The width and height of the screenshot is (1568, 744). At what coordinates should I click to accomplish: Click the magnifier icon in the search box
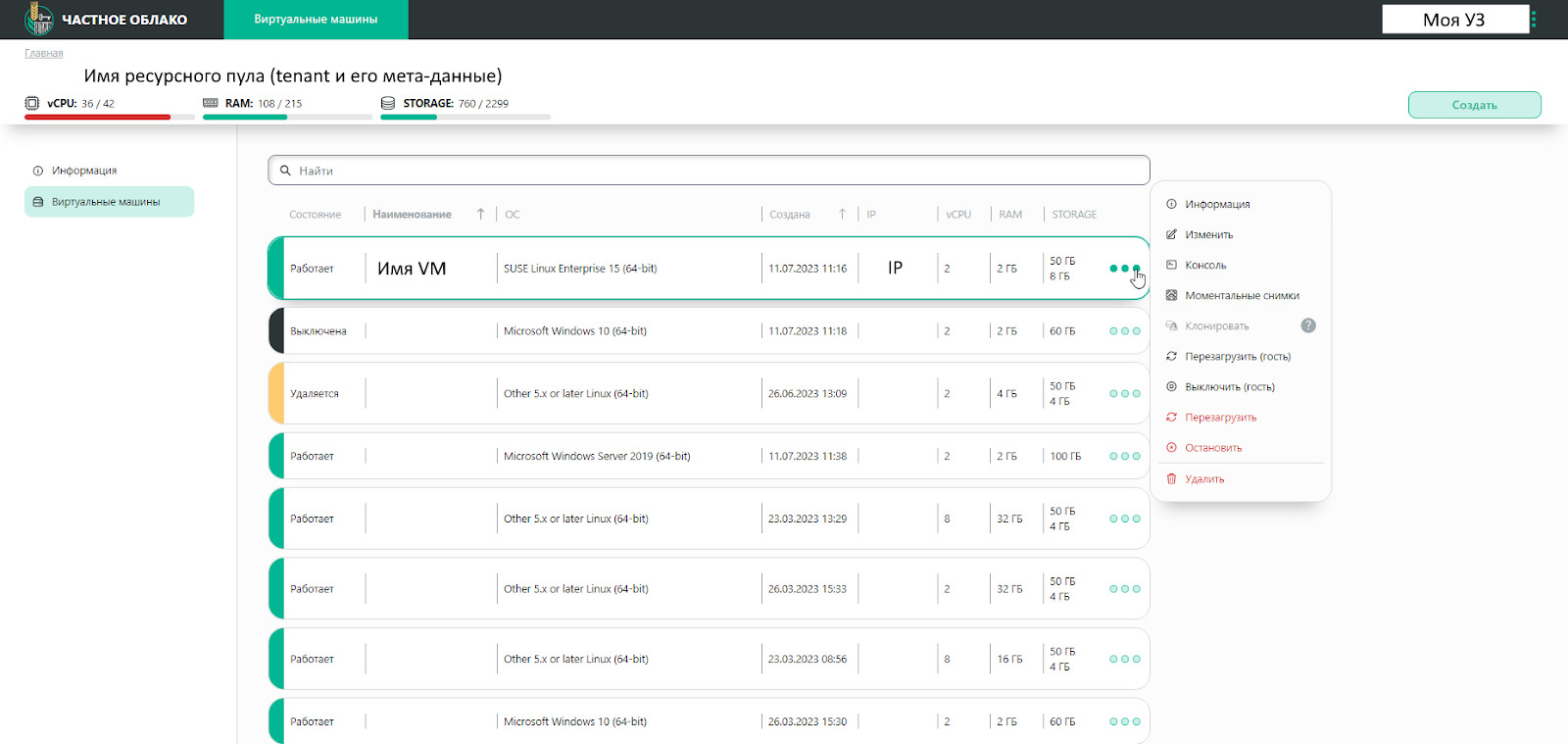click(x=285, y=171)
